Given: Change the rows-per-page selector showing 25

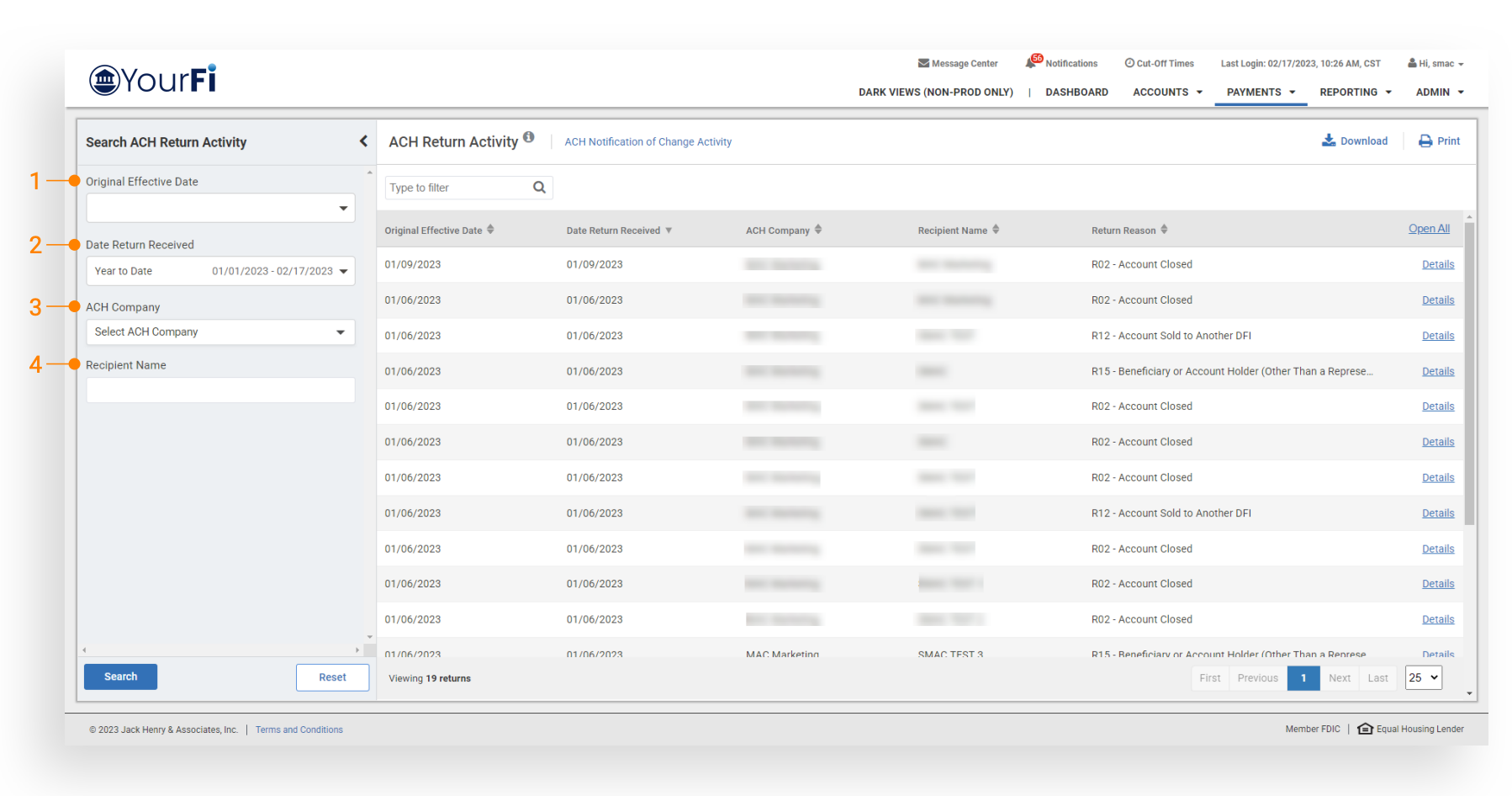Looking at the screenshot, I should click(1423, 677).
